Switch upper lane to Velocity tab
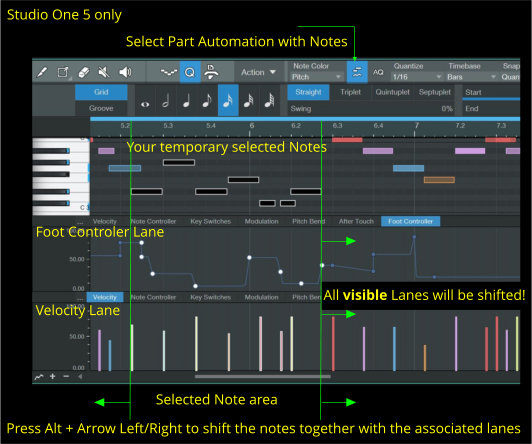This screenshot has width=532, height=444. [104, 221]
